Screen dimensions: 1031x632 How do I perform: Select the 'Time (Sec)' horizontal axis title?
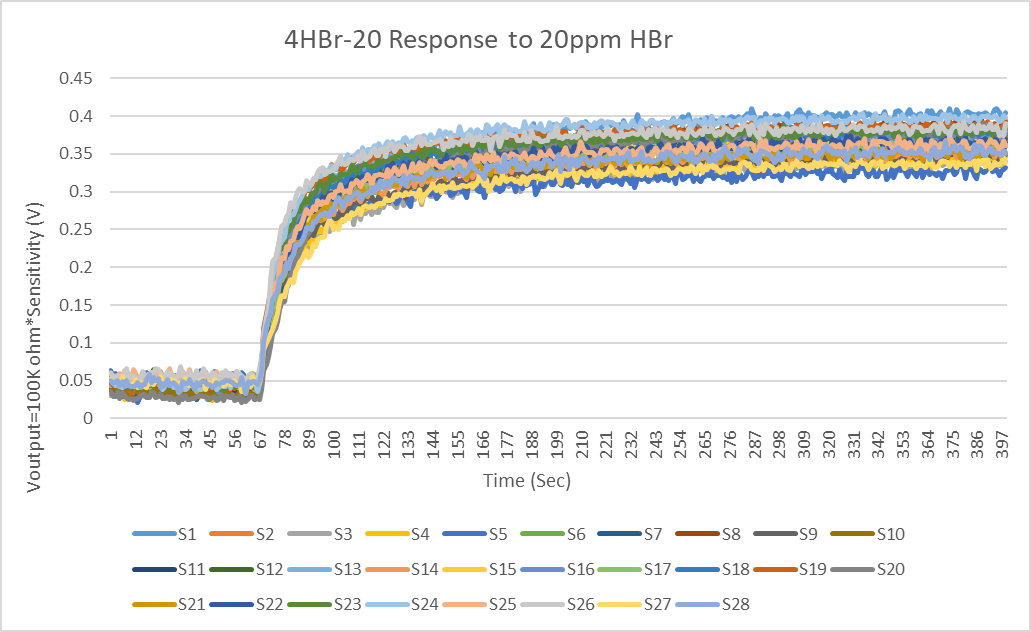click(x=526, y=481)
